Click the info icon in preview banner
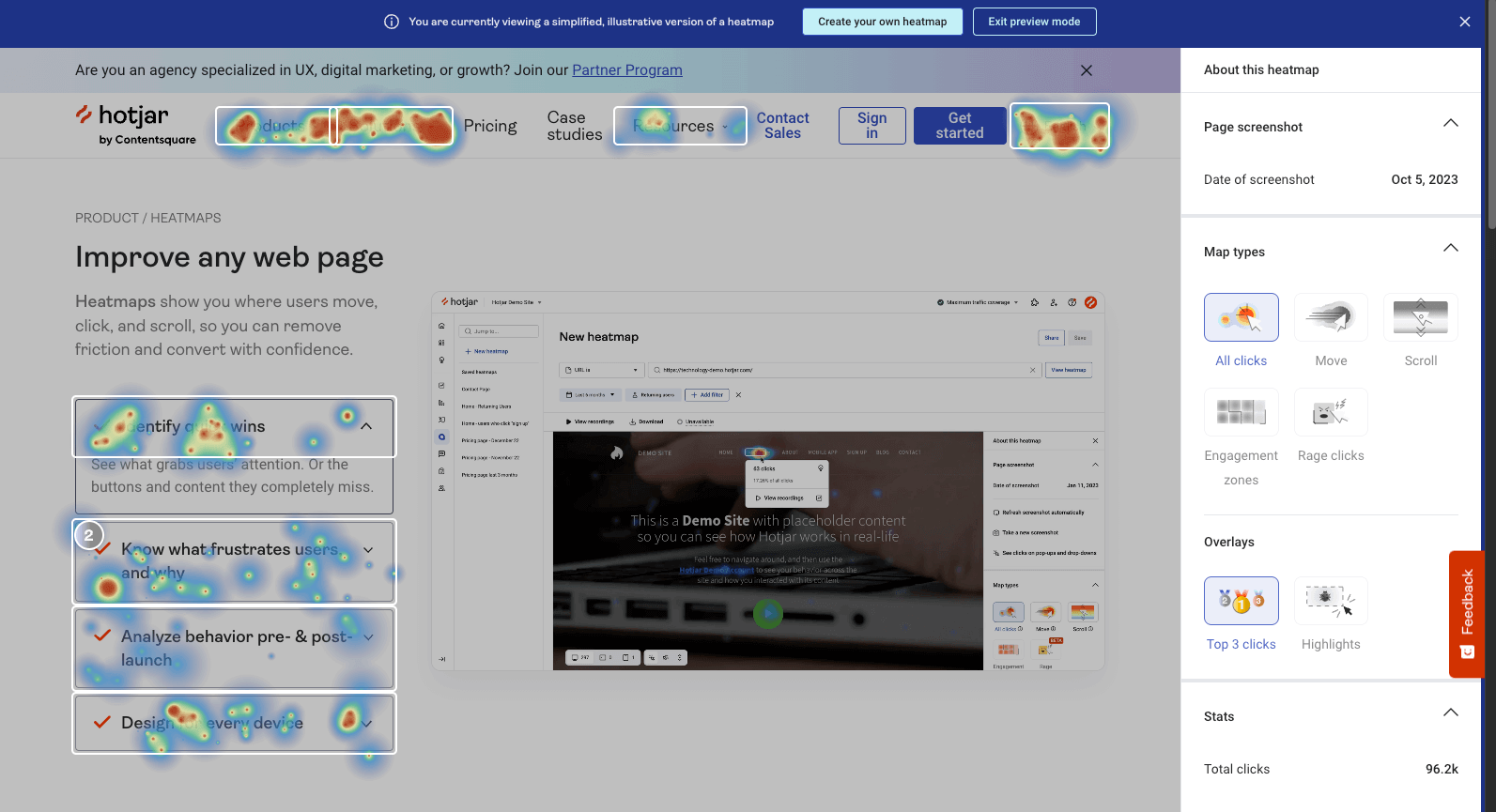Image resolution: width=1496 pixels, height=812 pixels. [x=392, y=22]
